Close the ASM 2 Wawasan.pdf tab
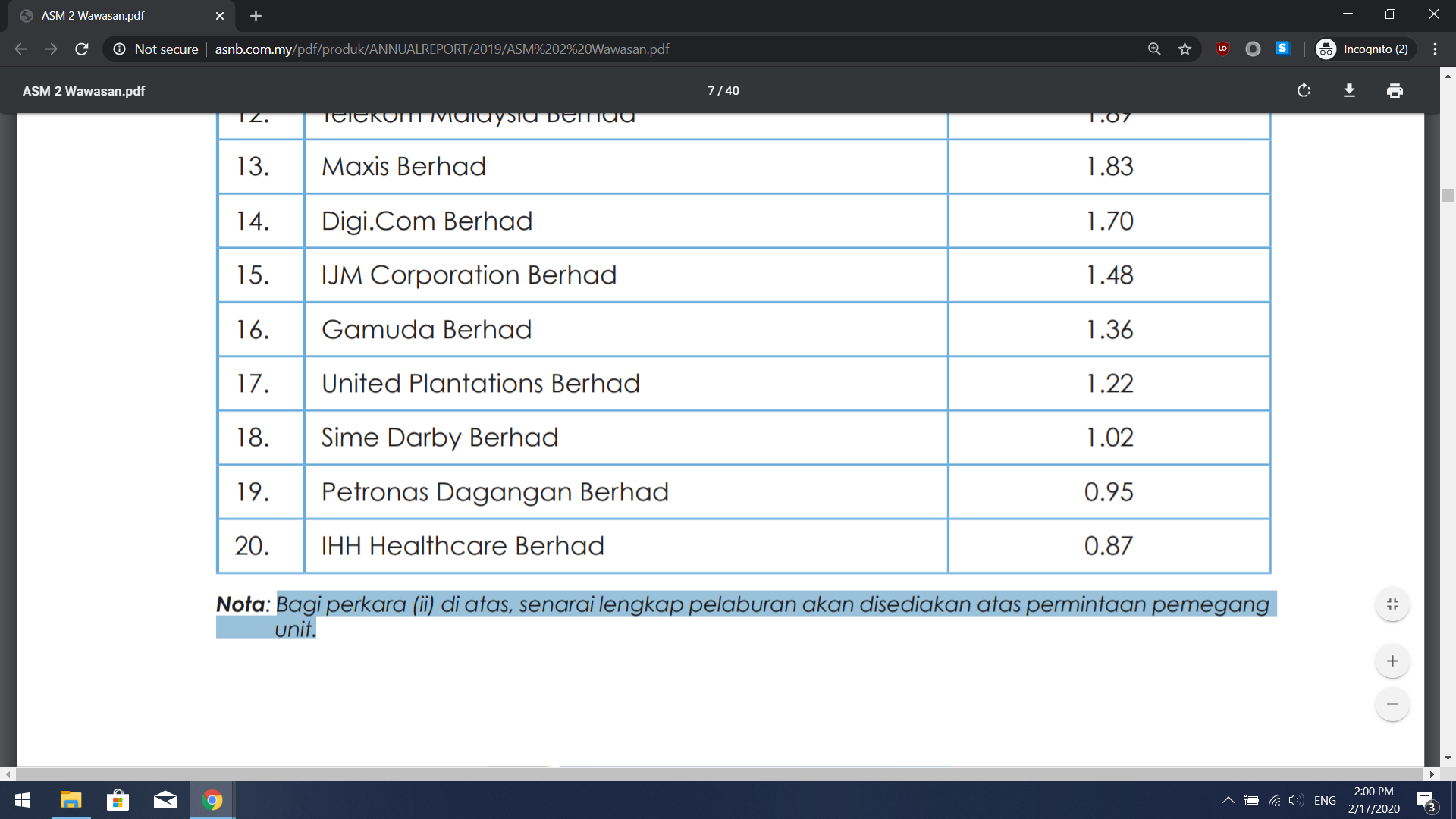Viewport: 1456px width, 819px height. click(220, 16)
